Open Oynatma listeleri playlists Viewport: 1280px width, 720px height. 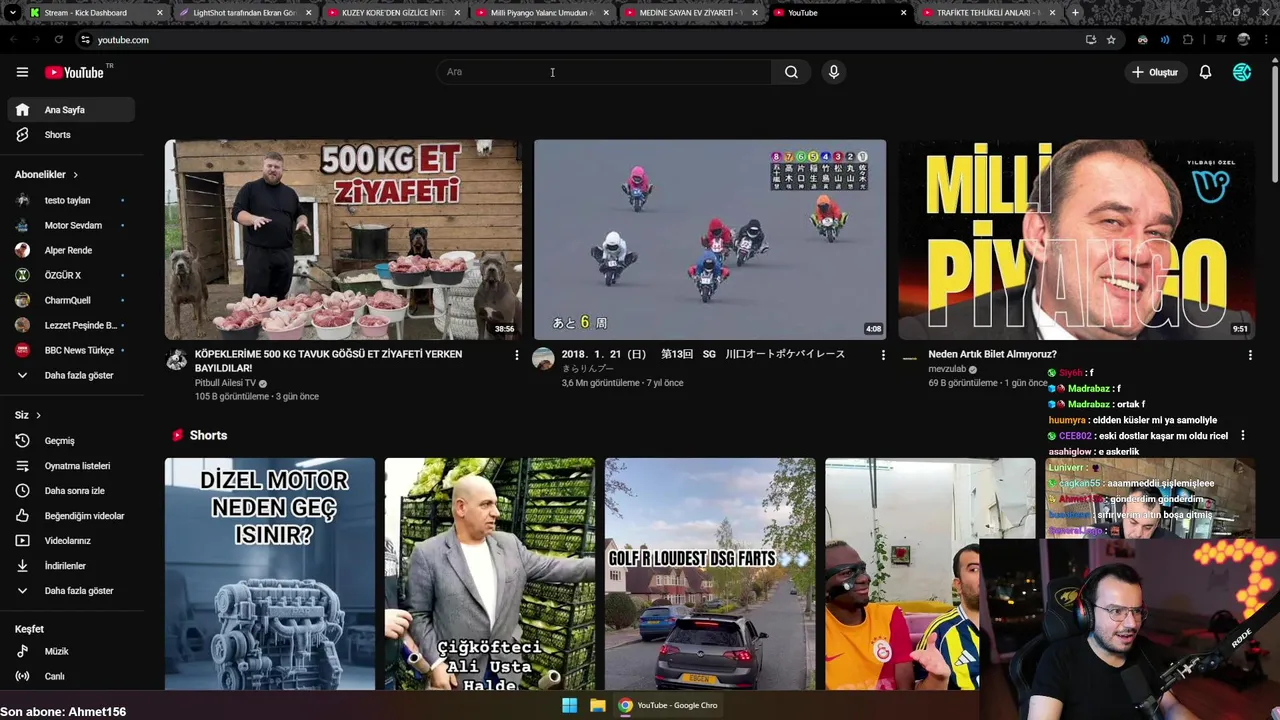pos(71,466)
